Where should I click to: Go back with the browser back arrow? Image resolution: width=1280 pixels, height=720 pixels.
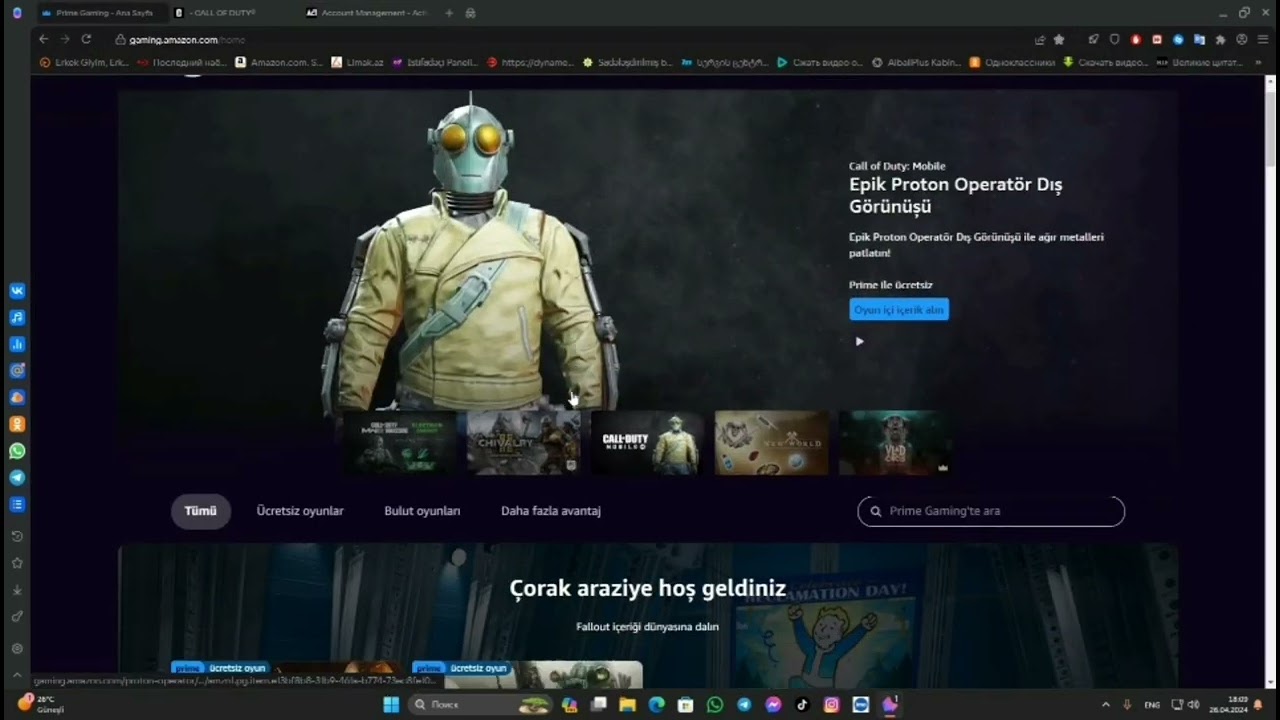click(43, 39)
